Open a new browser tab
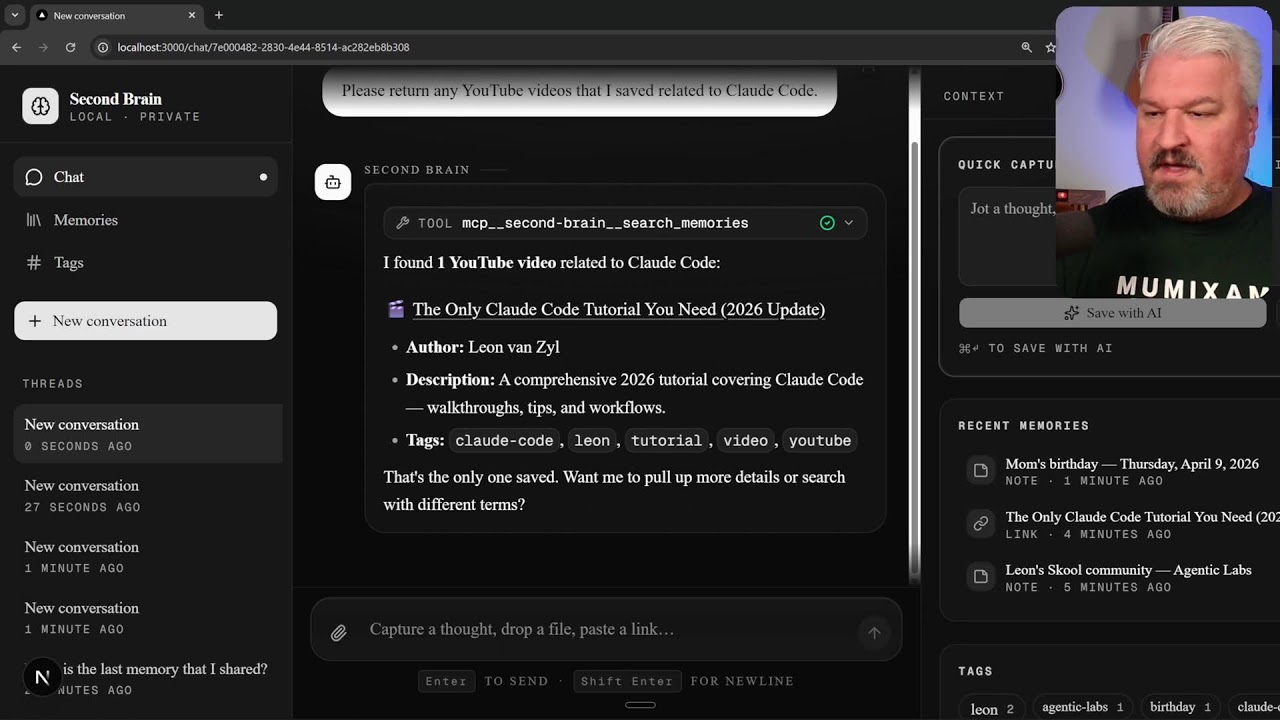Image resolution: width=1280 pixels, height=720 pixels. pos(219,15)
